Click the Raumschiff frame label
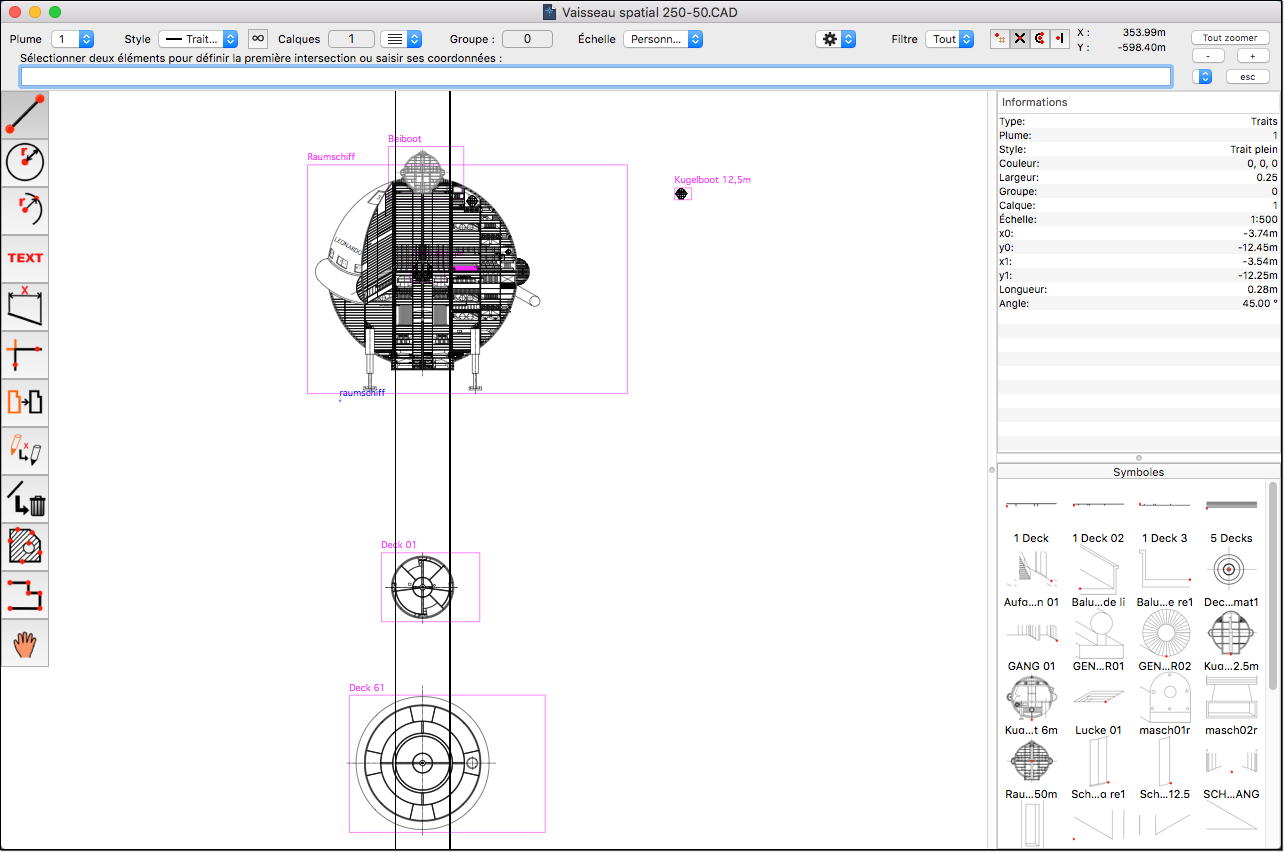 [x=331, y=157]
